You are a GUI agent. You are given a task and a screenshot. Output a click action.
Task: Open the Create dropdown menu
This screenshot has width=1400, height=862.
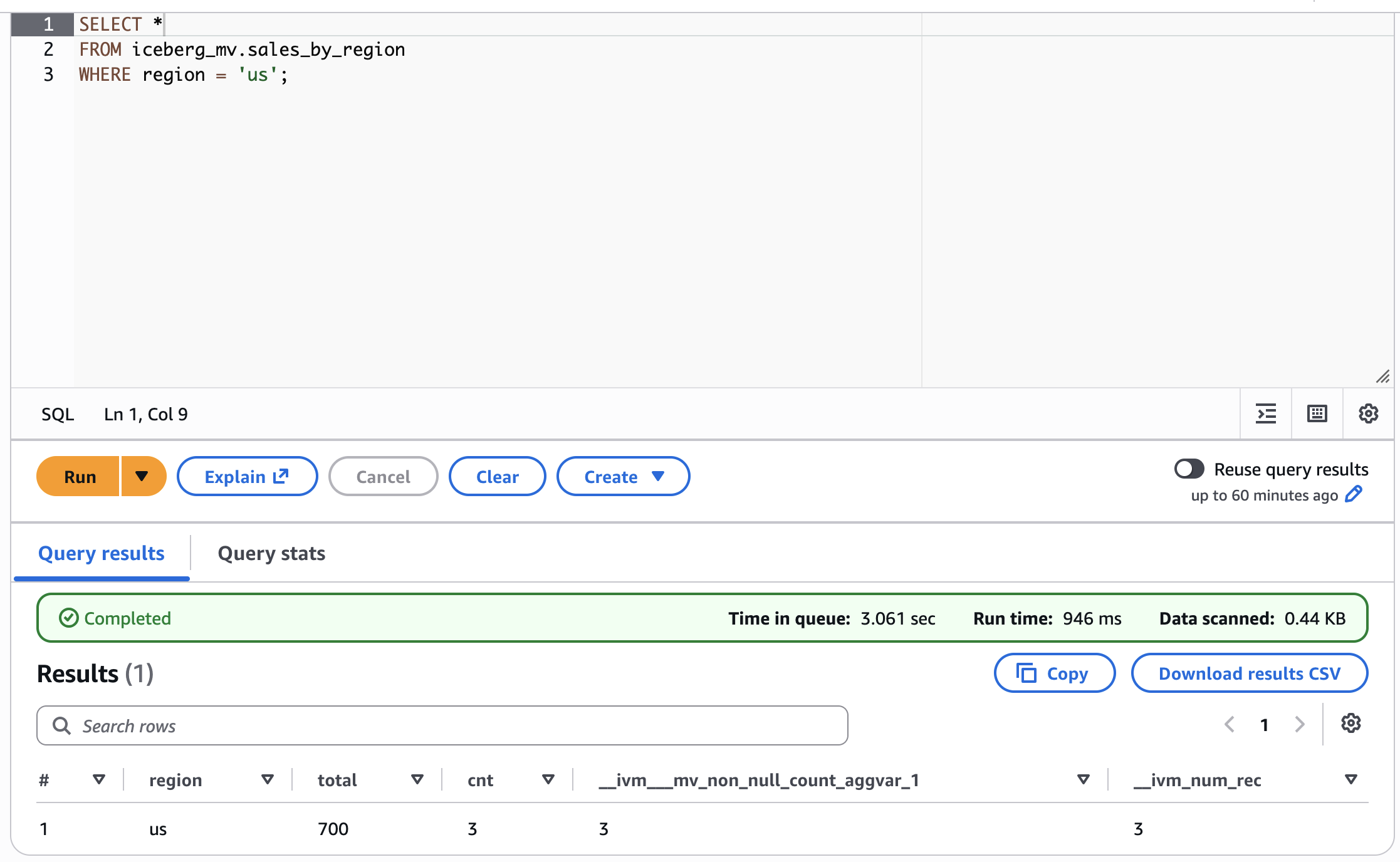pos(623,476)
